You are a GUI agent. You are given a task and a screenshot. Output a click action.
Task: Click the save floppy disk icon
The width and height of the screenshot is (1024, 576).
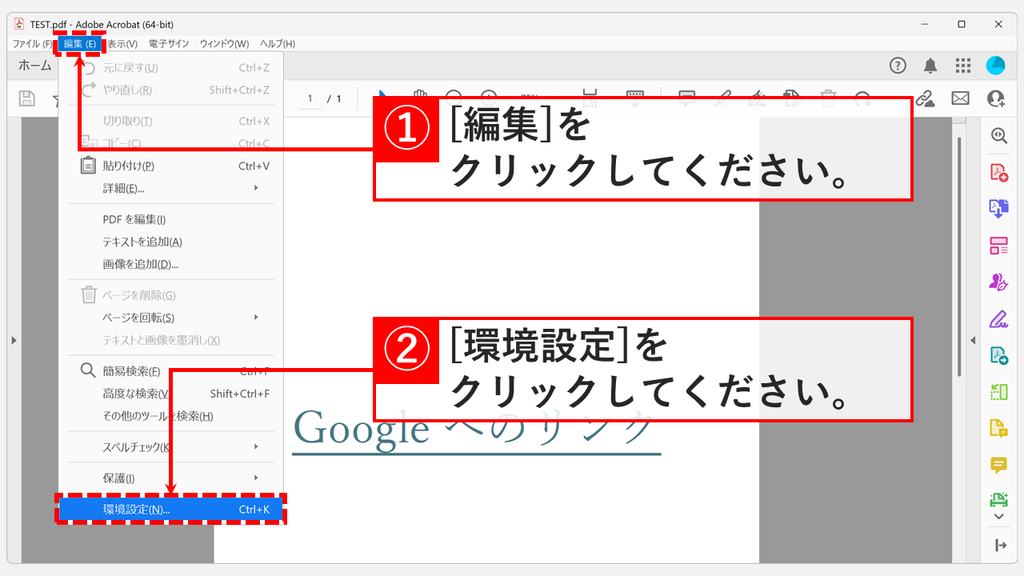point(27,99)
